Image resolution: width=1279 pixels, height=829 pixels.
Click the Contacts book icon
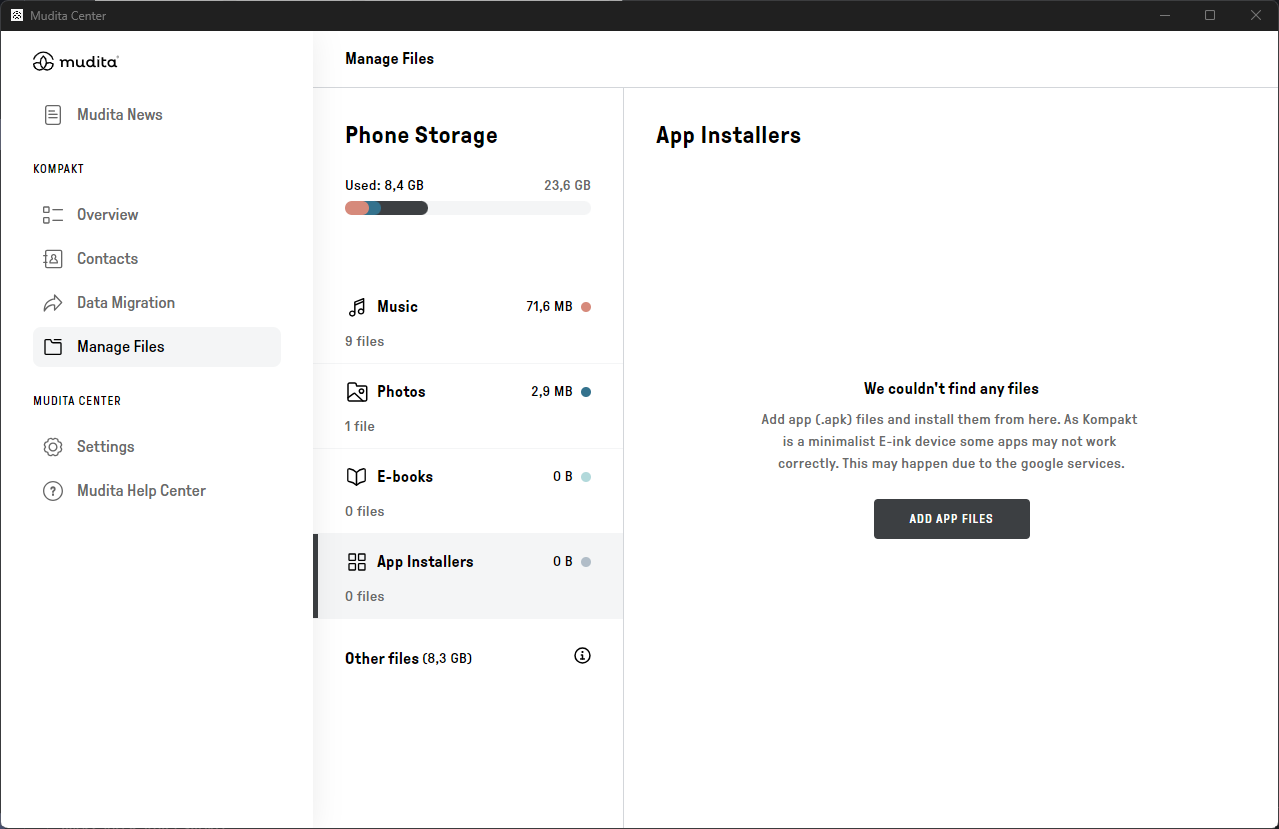point(53,259)
